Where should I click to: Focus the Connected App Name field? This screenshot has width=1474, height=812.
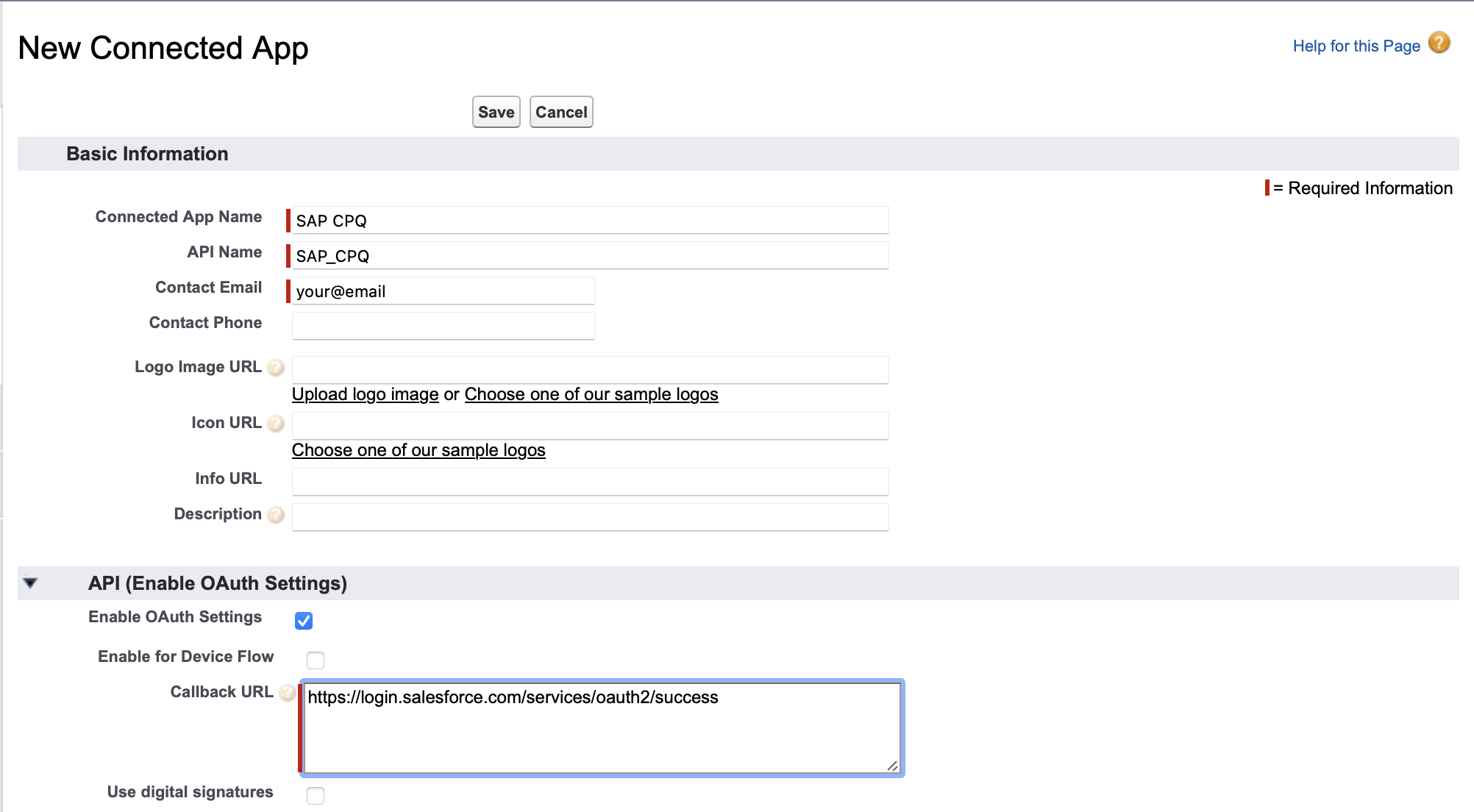[590, 221]
